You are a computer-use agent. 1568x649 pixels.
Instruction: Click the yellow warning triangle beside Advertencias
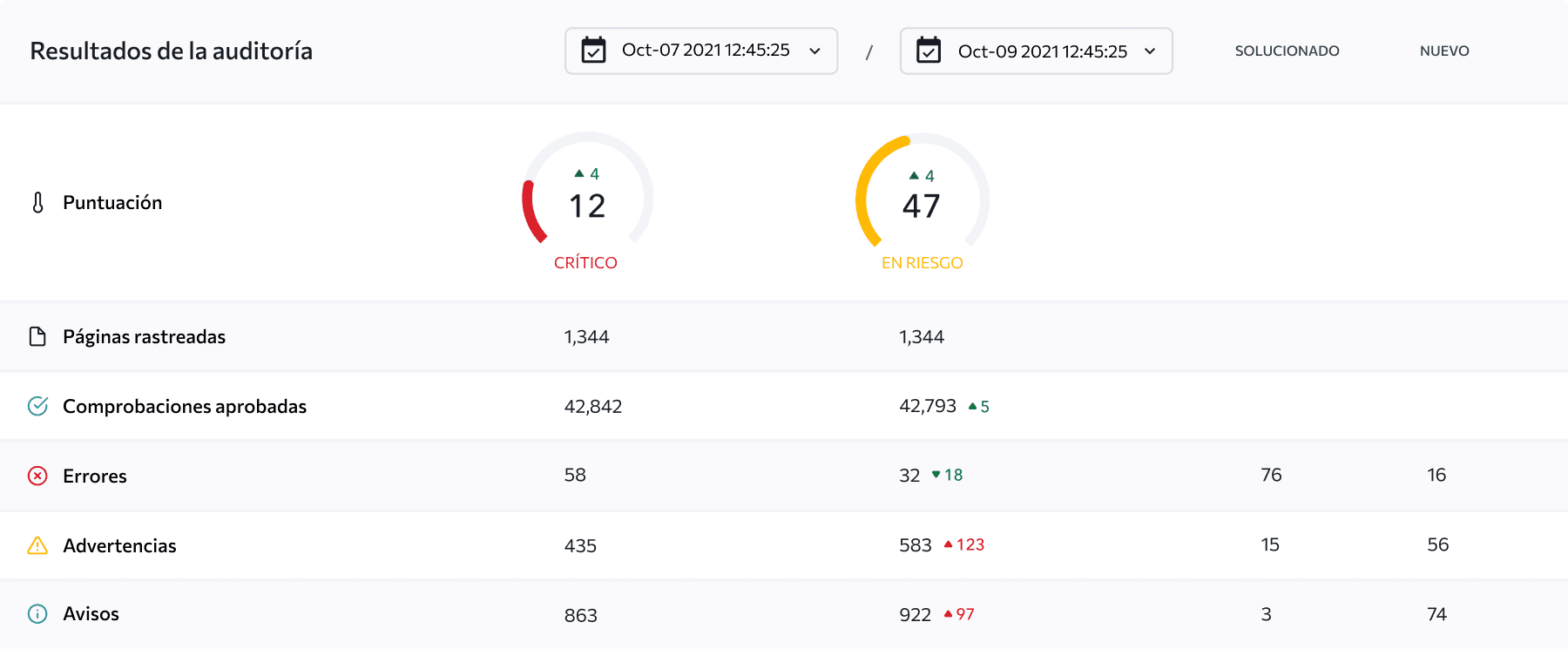pyautogui.click(x=37, y=545)
